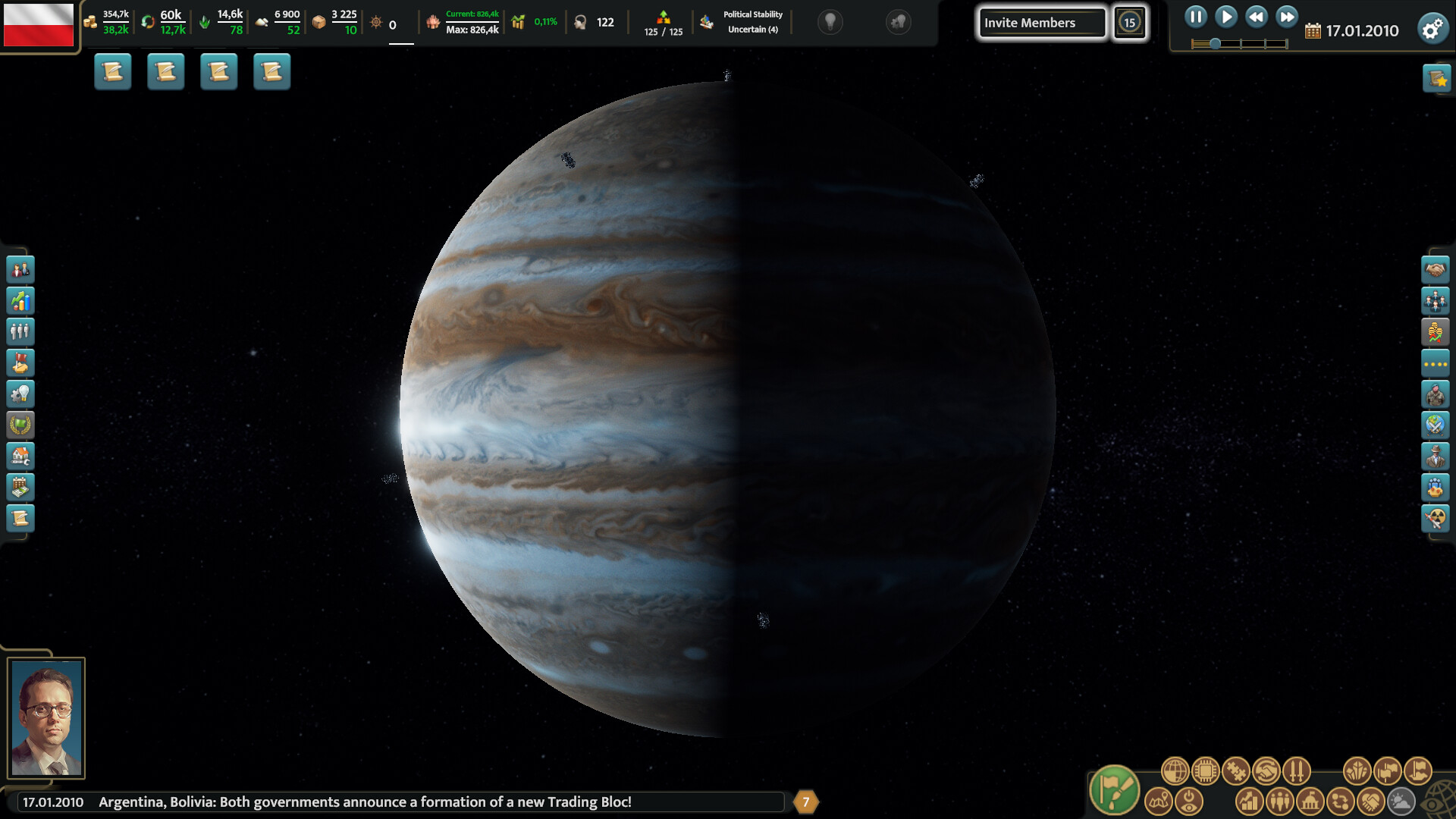
Task: Open the economy statistics chart panel
Action: (20, 300)
